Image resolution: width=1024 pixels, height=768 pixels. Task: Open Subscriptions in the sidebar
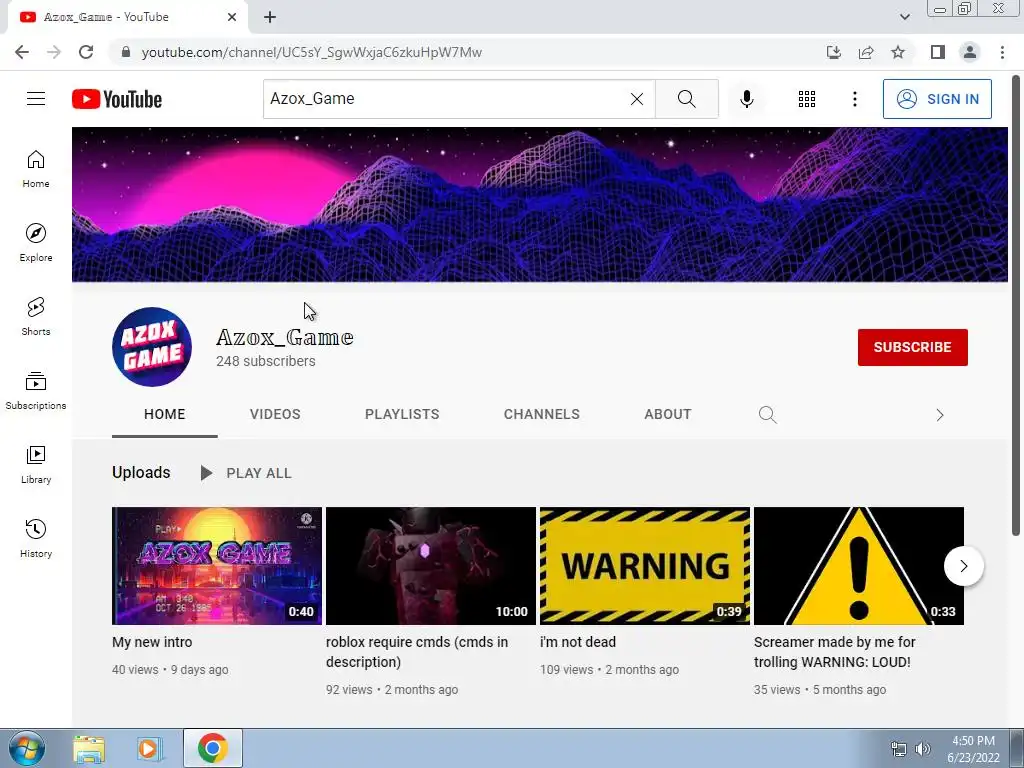point(36,391)
